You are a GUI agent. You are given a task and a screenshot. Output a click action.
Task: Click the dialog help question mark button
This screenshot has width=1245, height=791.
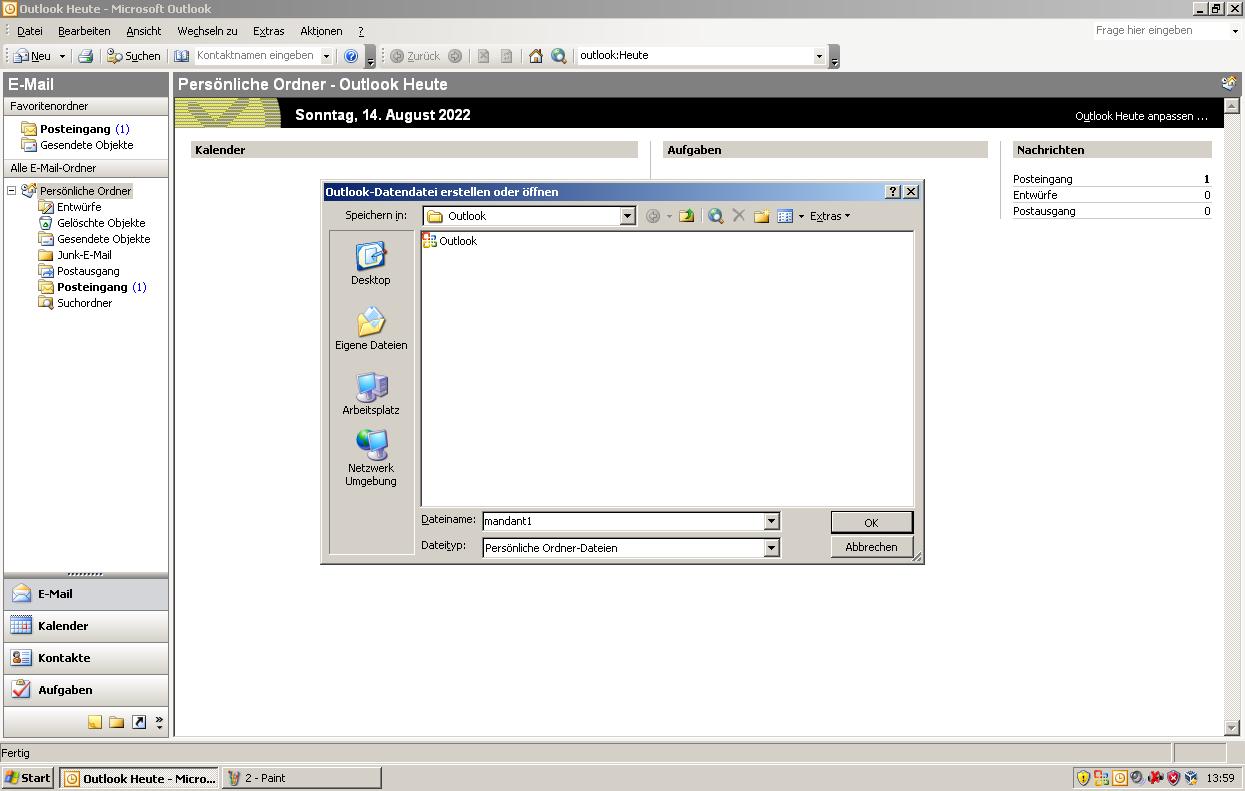[x=894, y=192]
